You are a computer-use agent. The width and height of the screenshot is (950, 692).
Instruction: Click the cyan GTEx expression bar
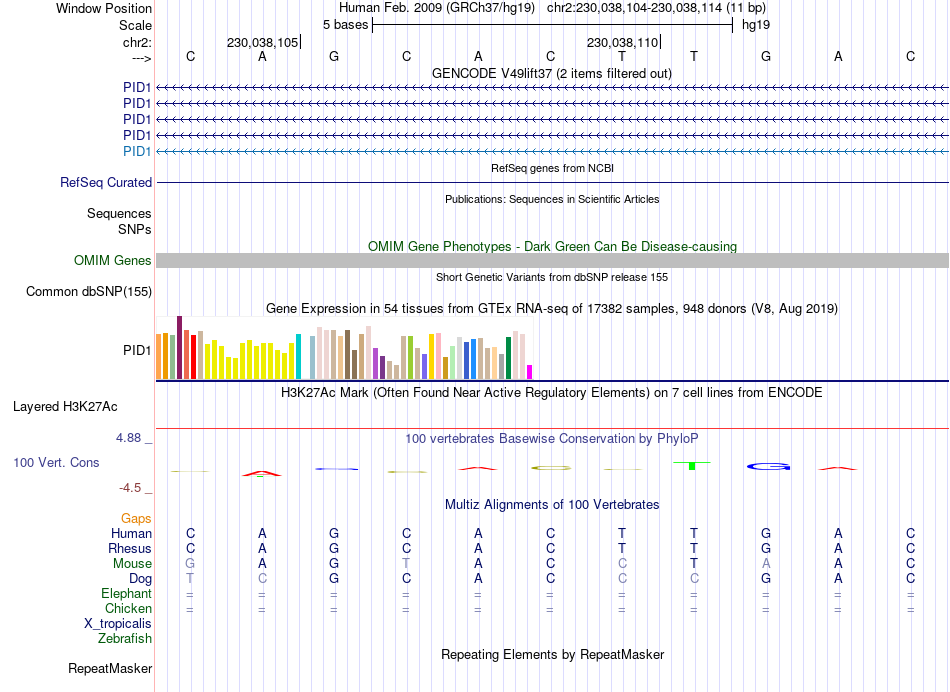298,356
